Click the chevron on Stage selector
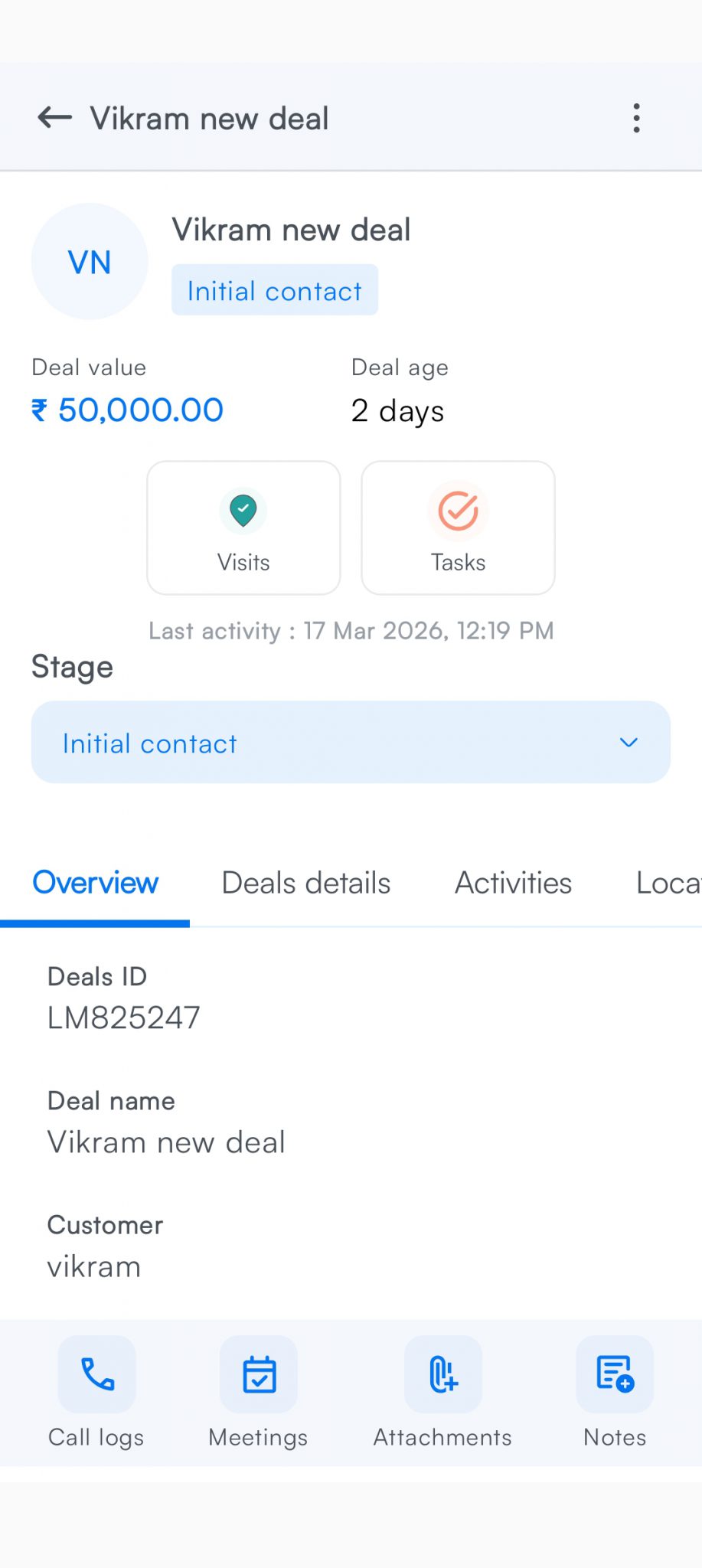 629,743
